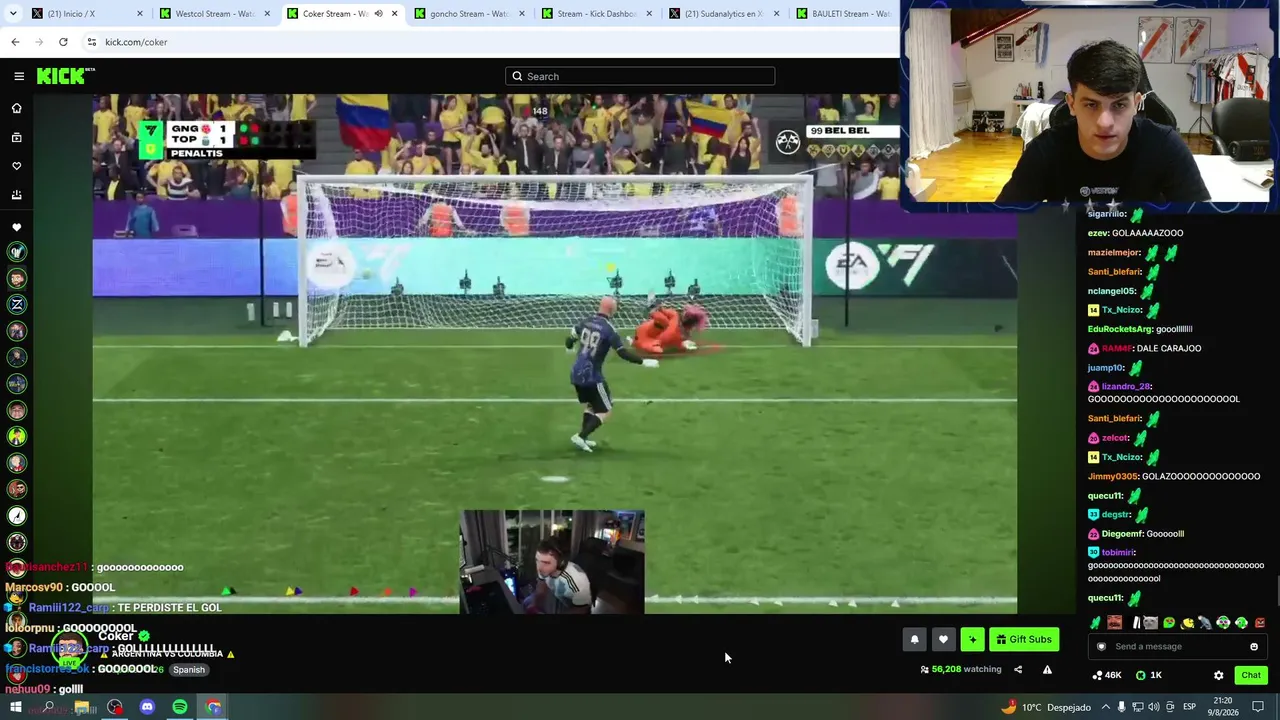Follow Coker with the heart button
Viewport: 1280px width, 720px height.
(x=943, y=640)
